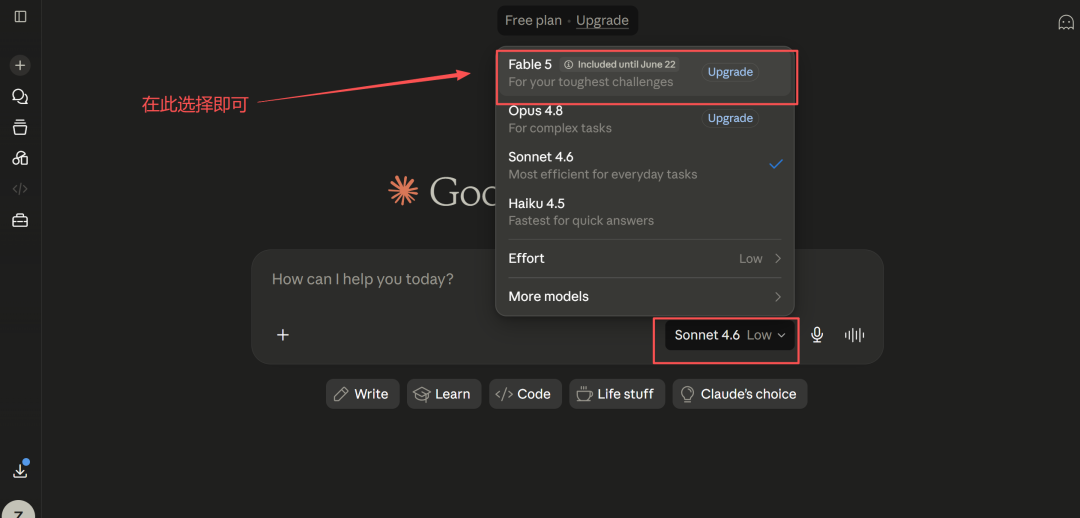Click the info icon beside Included until June 22
Viewport: 1080px width, 518px height.
click(568, 65)
